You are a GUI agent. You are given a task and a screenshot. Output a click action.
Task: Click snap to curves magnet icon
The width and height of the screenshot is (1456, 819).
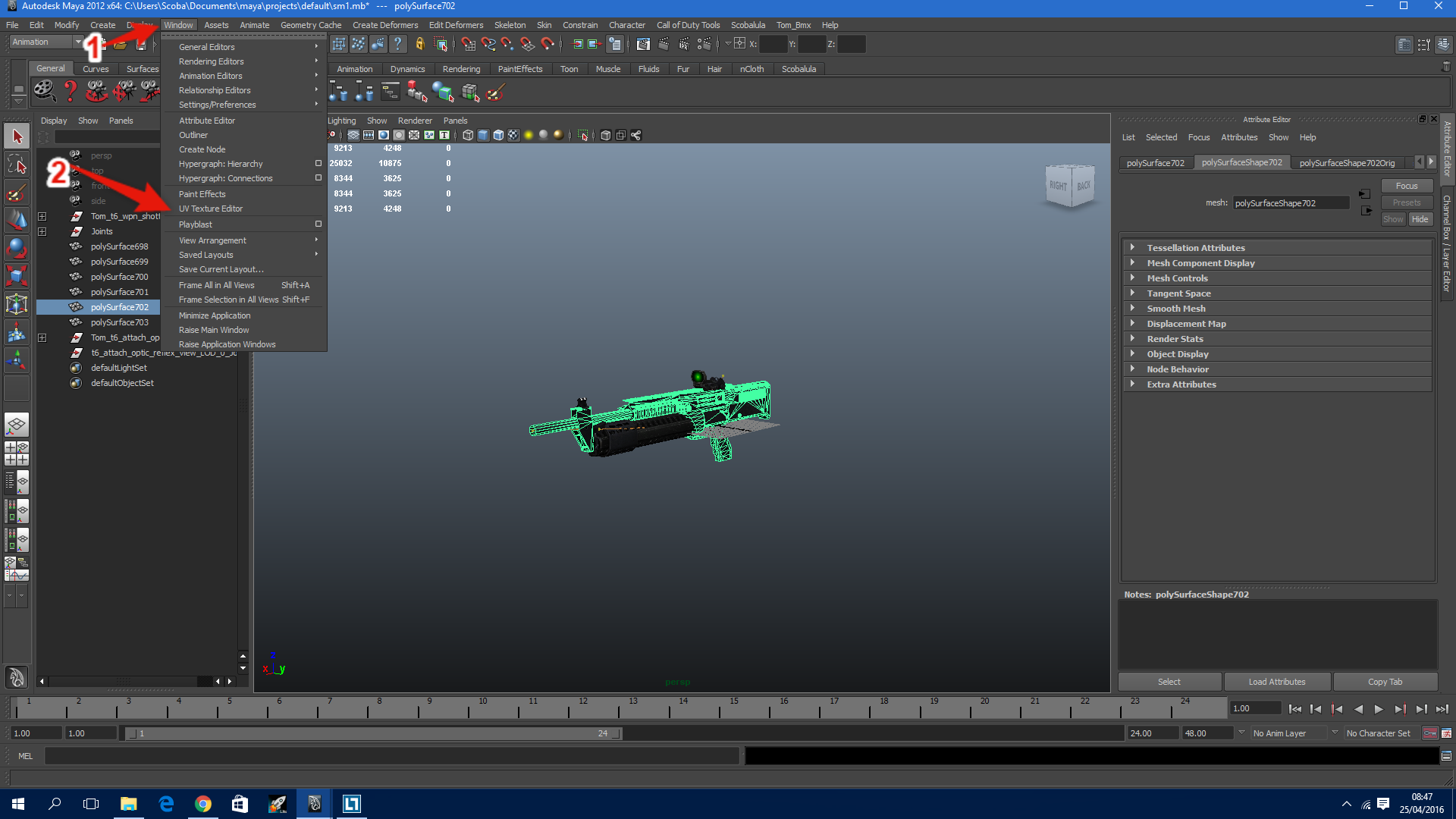pyautogui.click(x=488, y=44)
